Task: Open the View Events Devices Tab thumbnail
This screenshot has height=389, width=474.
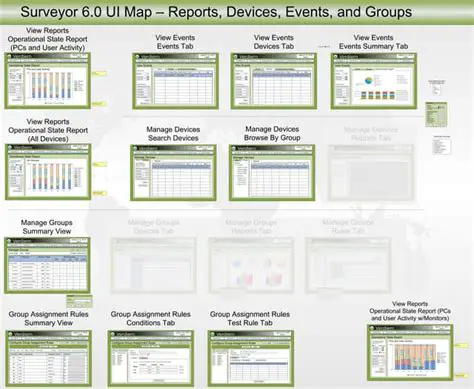Action: coord(274,81)
